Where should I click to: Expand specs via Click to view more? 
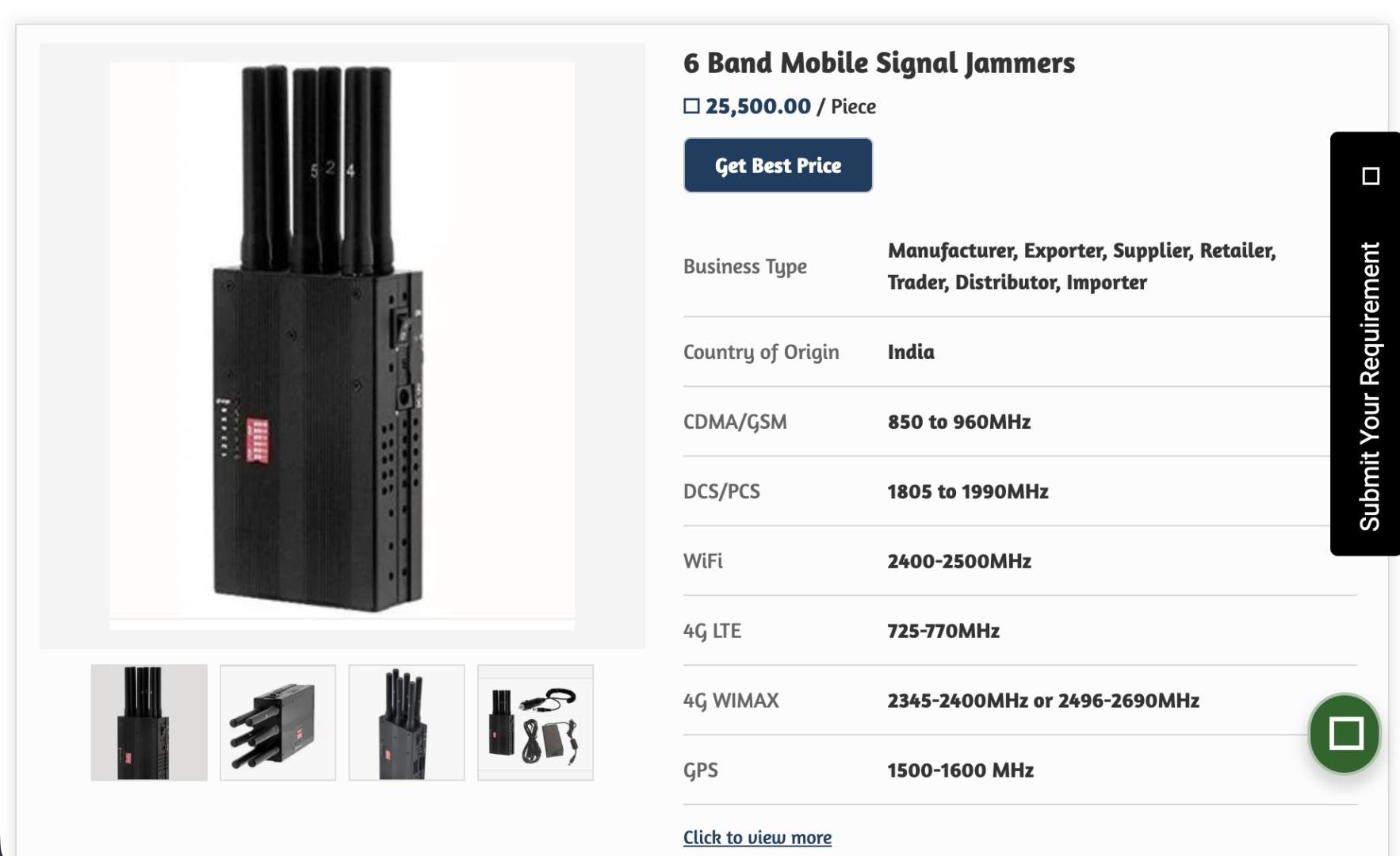point(757,837)
